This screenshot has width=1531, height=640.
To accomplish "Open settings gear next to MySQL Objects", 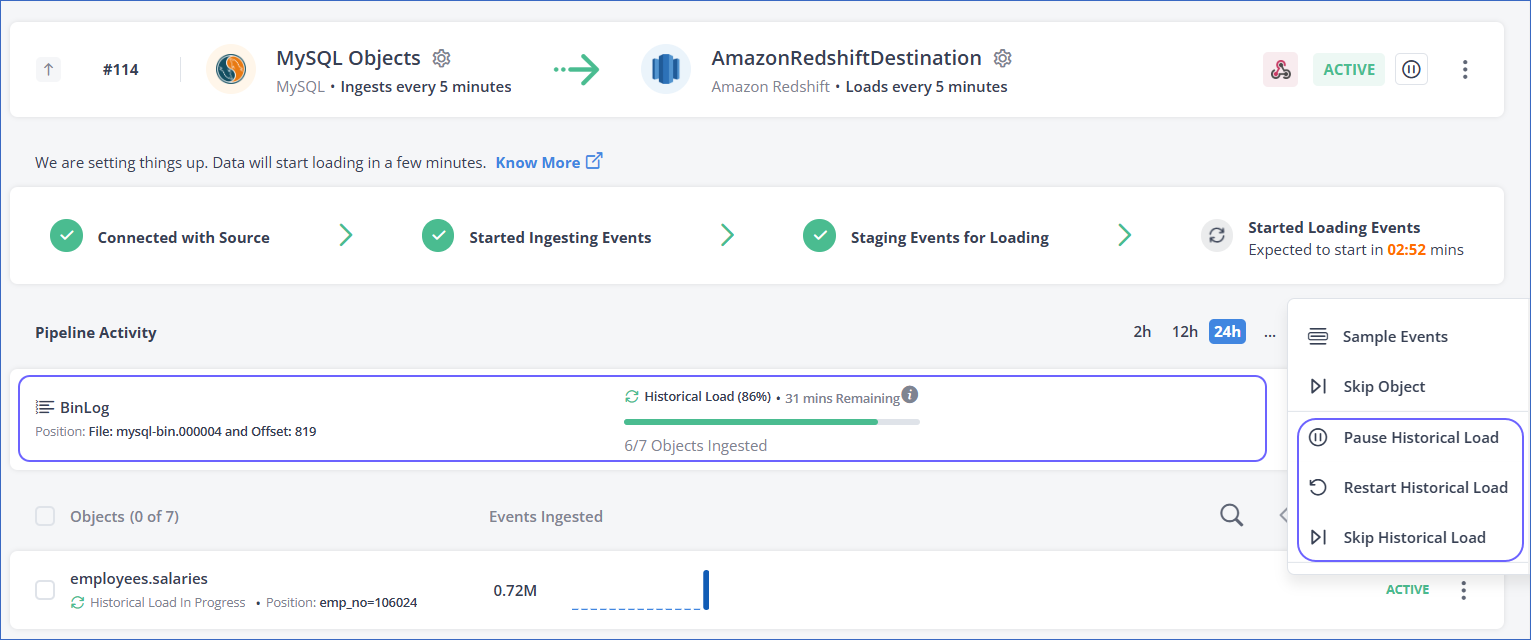I will click(441, 58).
